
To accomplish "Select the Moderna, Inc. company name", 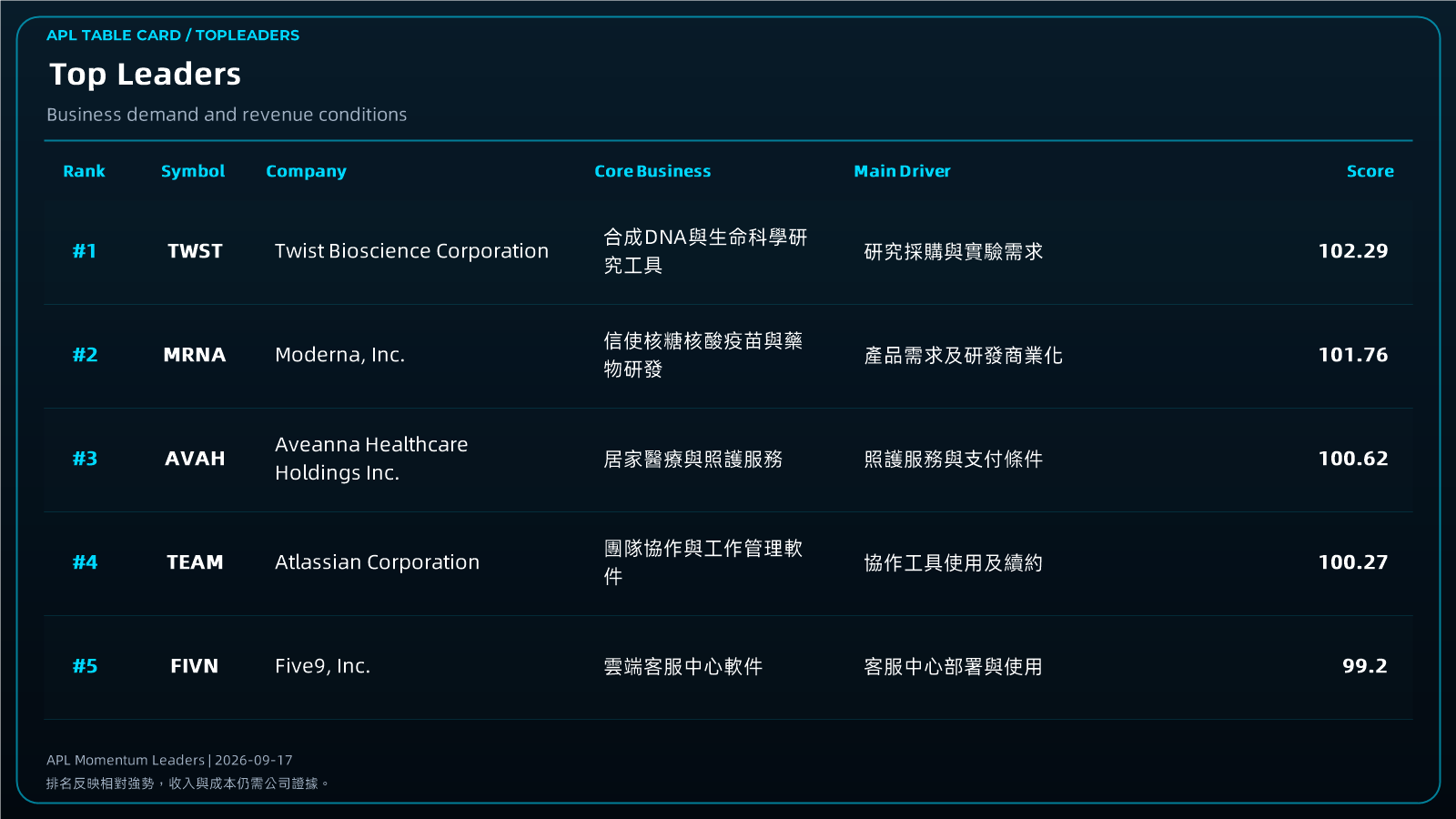I will point(339,355).
